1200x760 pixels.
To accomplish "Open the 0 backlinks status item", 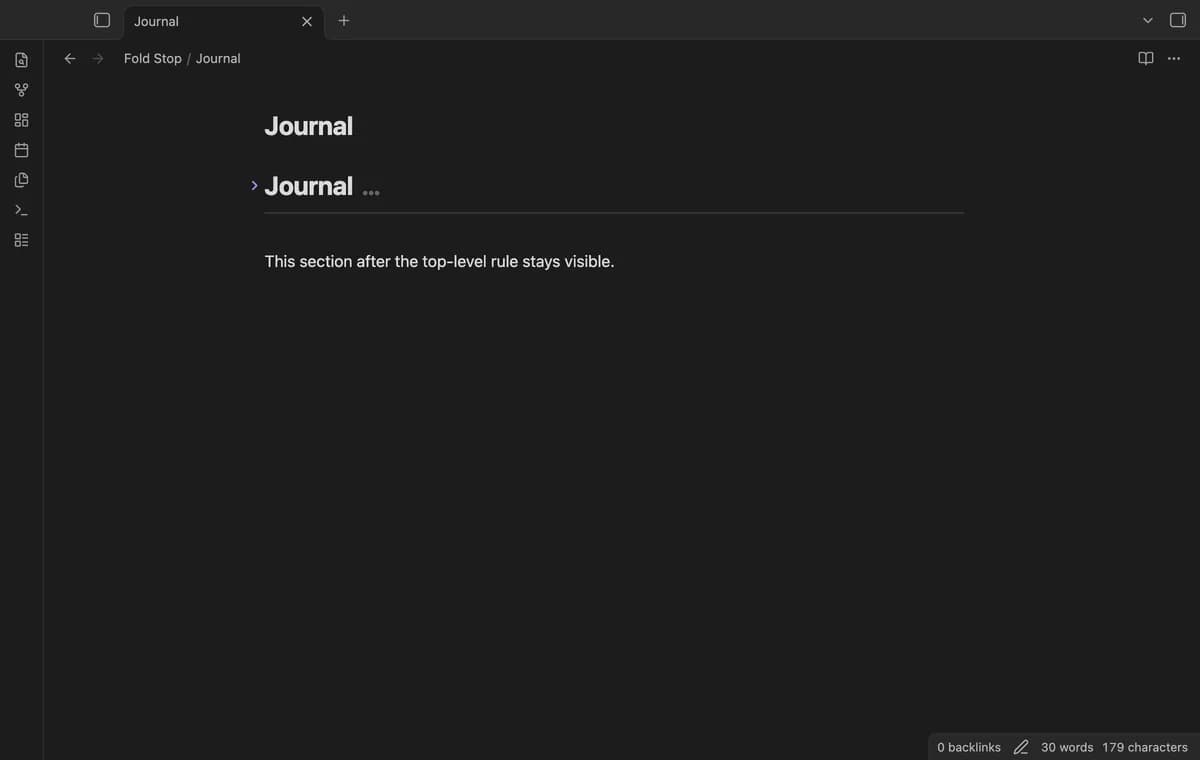I will tap(969, 747).
